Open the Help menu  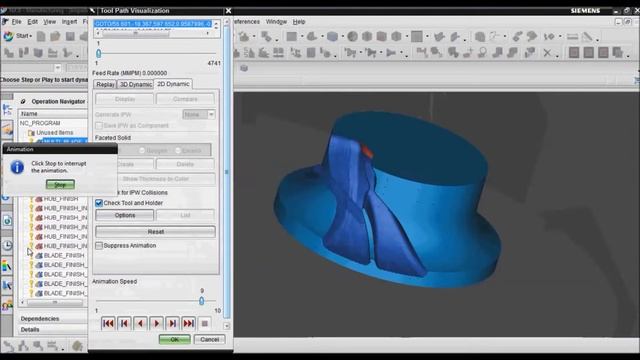pyautogui.click(x=299, y=22)
